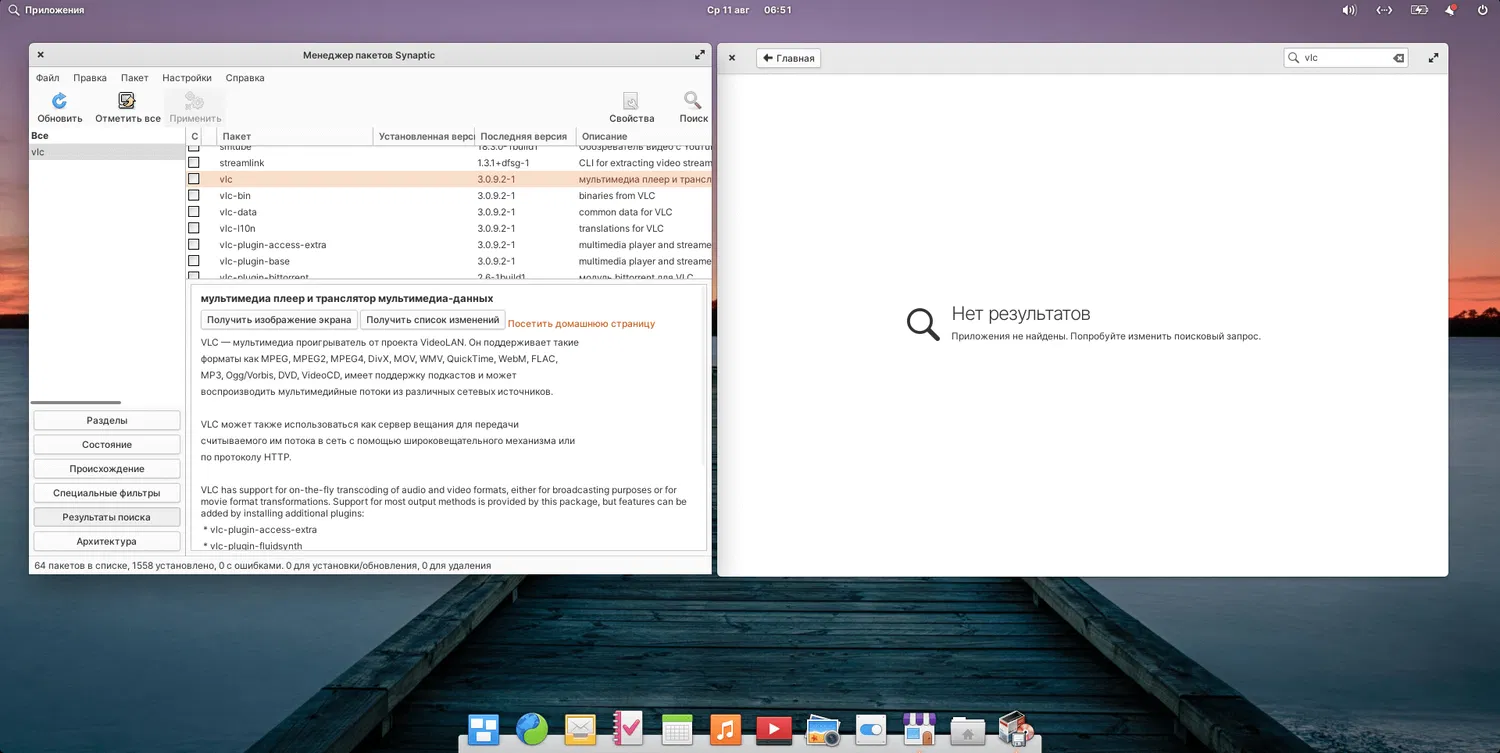Select the streamlink package name
This screenshot has height=753, width=1500.
coord(242,163)
